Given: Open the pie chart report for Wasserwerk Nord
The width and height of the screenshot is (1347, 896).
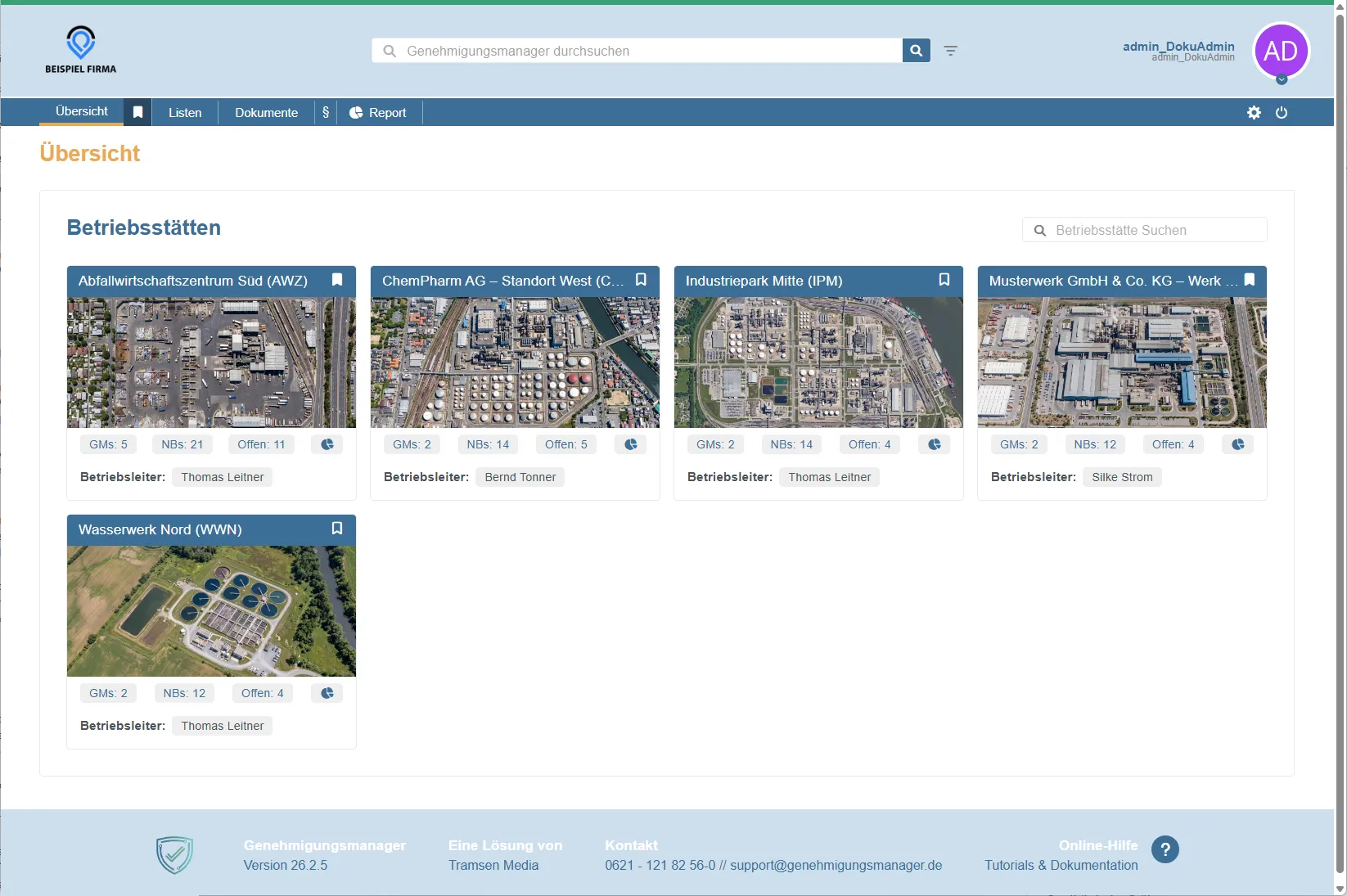Looking at the screenshot, I should [x=327, y=693].
